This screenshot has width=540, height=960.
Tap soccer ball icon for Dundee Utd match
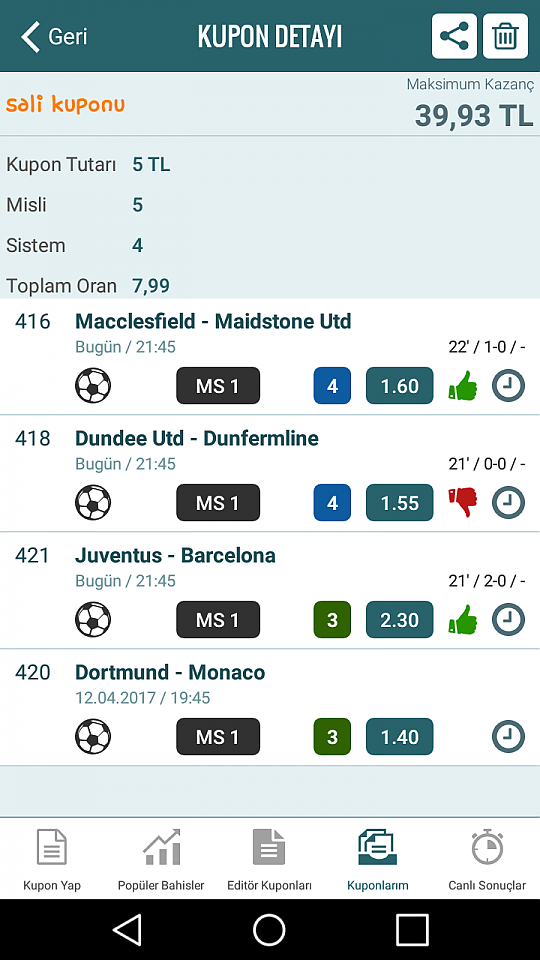click(x=93, y=503)
